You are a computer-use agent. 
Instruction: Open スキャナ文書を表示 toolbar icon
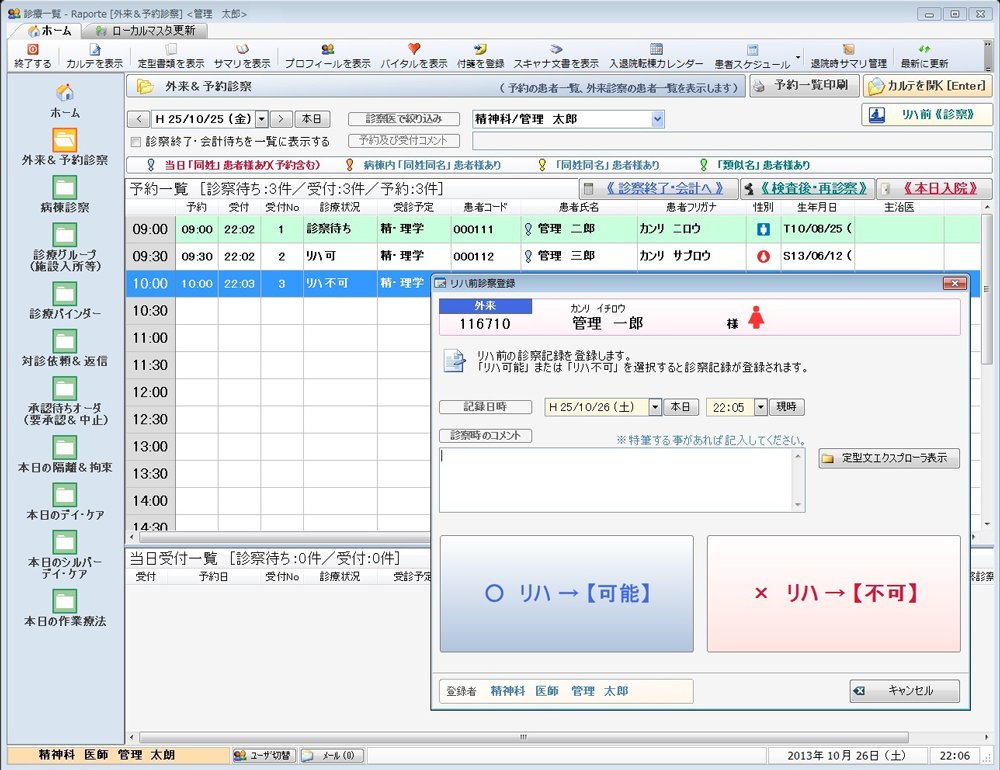coord(555,50)
